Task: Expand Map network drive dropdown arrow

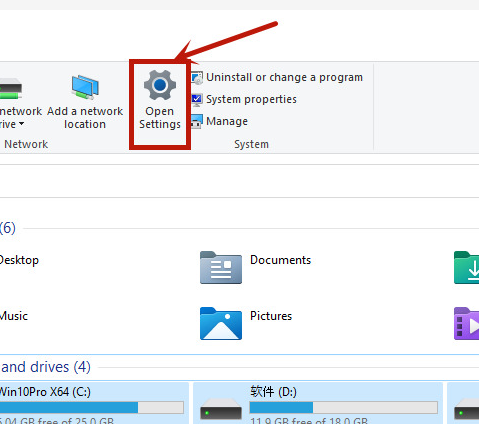Action: [21, 124]
